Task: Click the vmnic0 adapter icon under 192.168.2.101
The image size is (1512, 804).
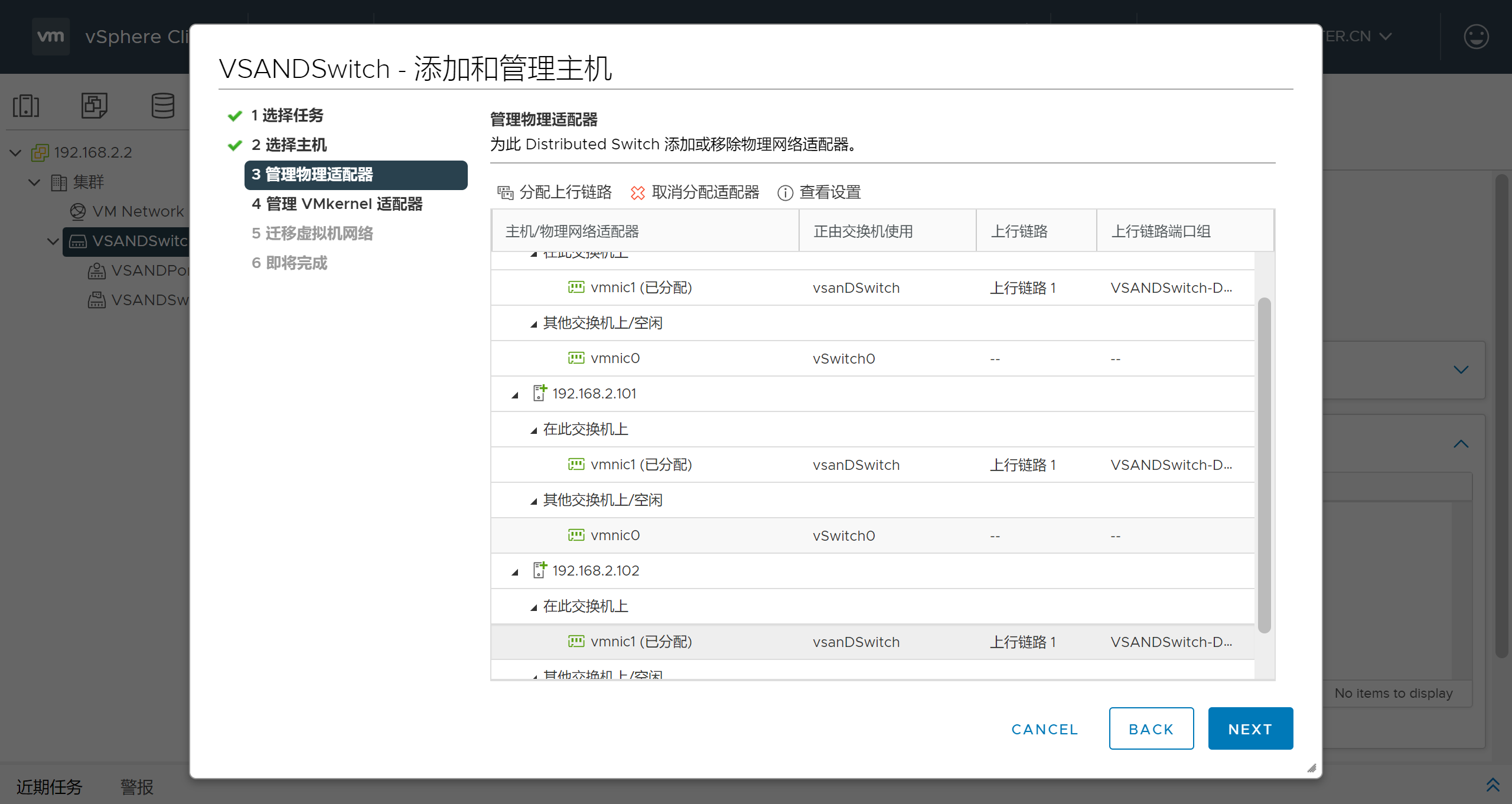Action: tap(576, 535)
